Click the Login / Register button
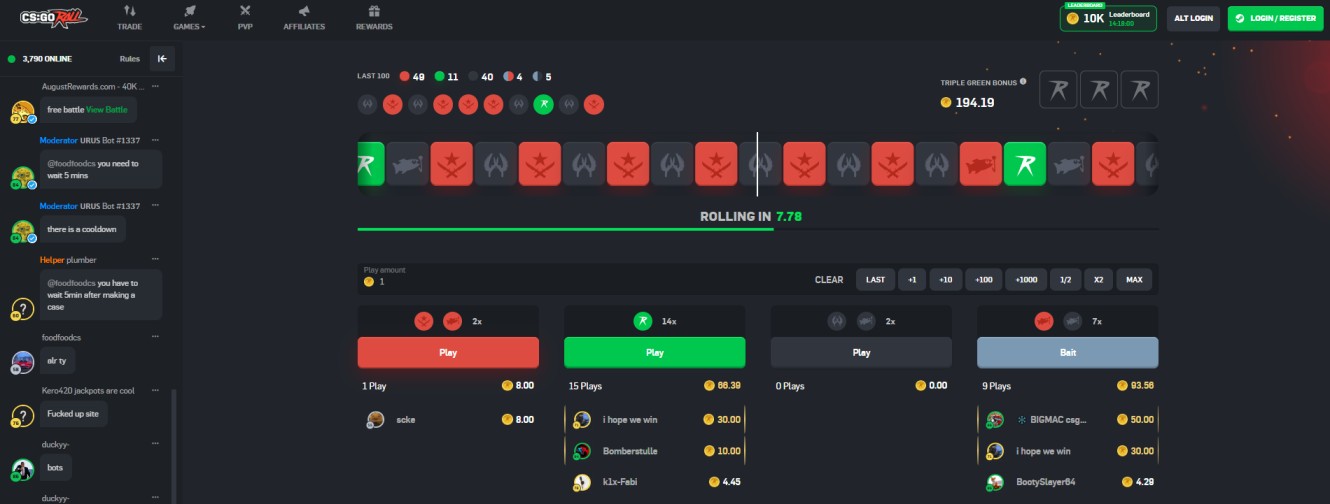This screenshot has height=504, width=1330. [1273, 18]
